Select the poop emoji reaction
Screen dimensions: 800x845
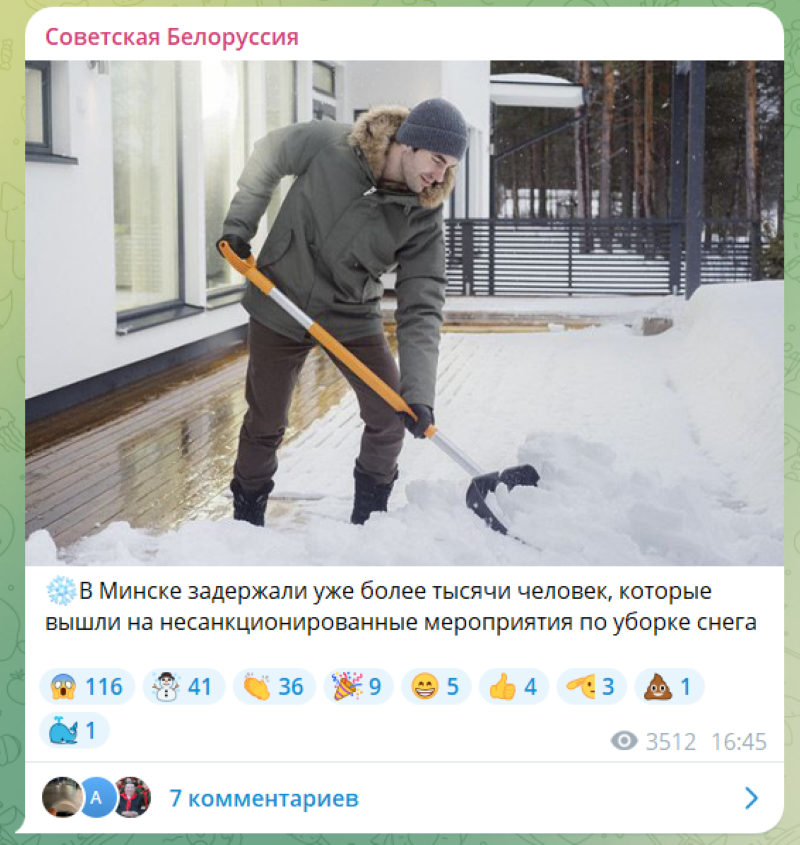(669, 687)
